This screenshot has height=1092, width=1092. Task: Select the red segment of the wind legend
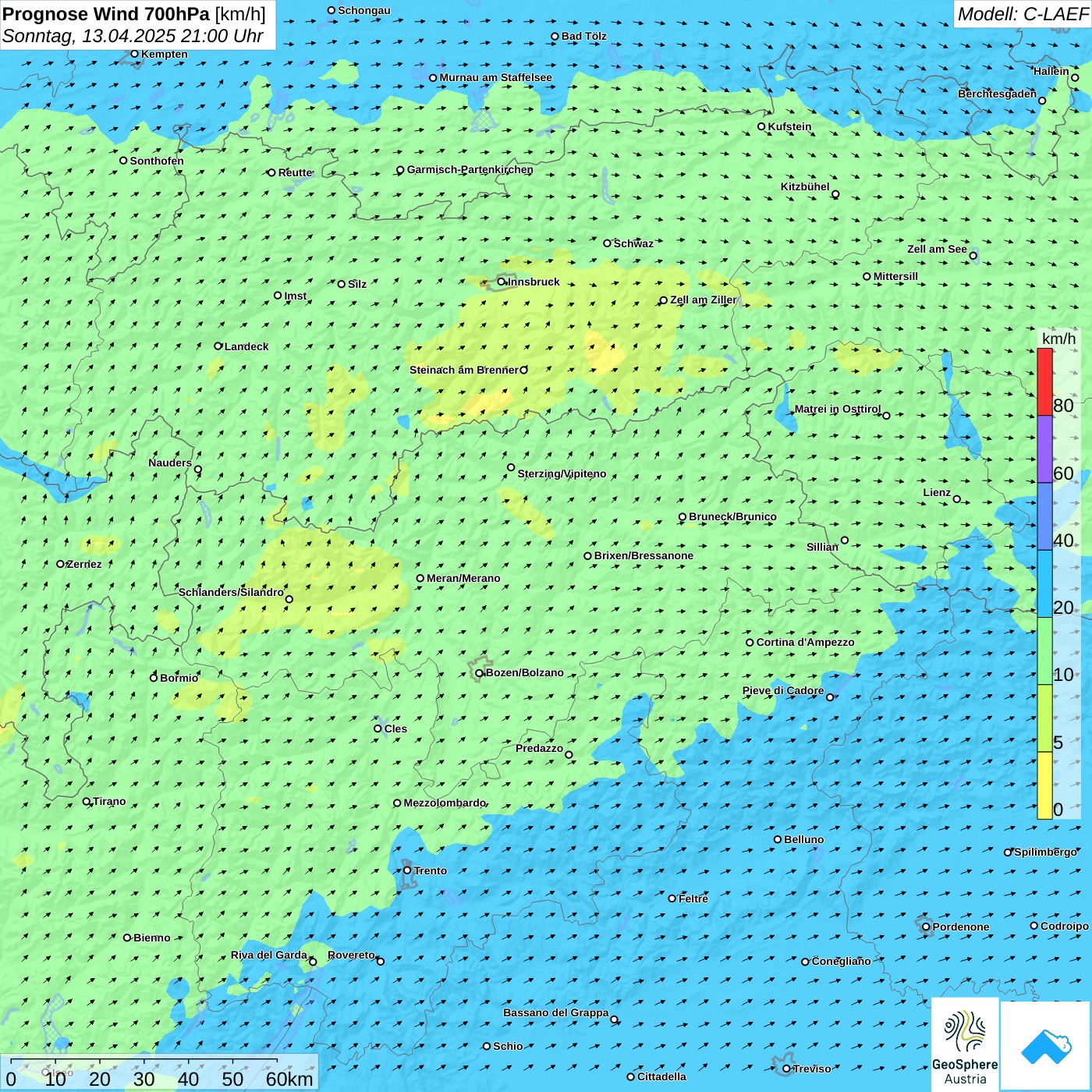pos(1044,381)
